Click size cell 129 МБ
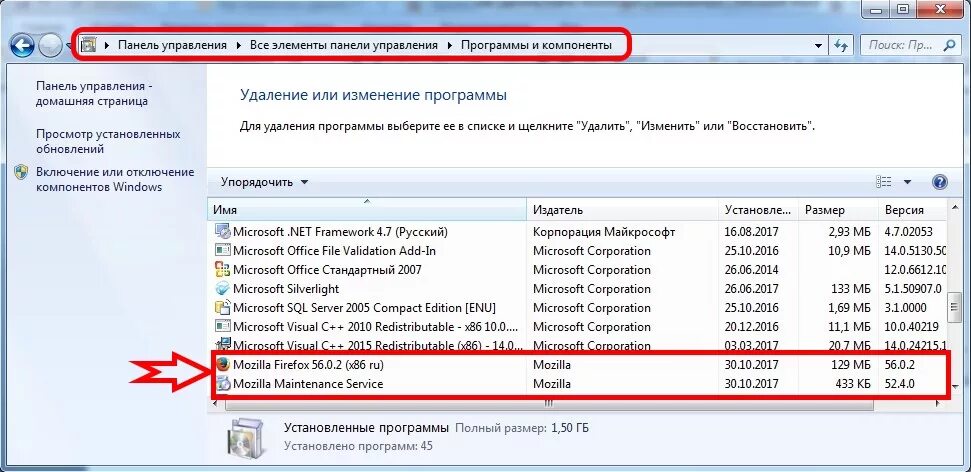Viewport: 971px width, 472px height. 849,365
